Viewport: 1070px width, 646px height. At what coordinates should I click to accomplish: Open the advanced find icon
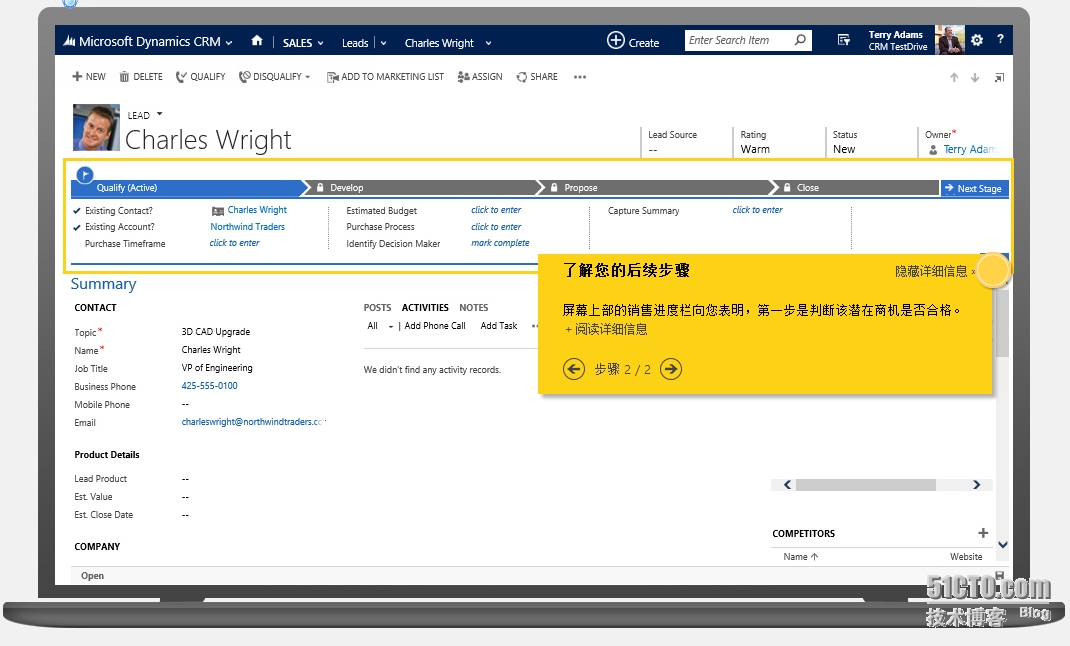843,40
